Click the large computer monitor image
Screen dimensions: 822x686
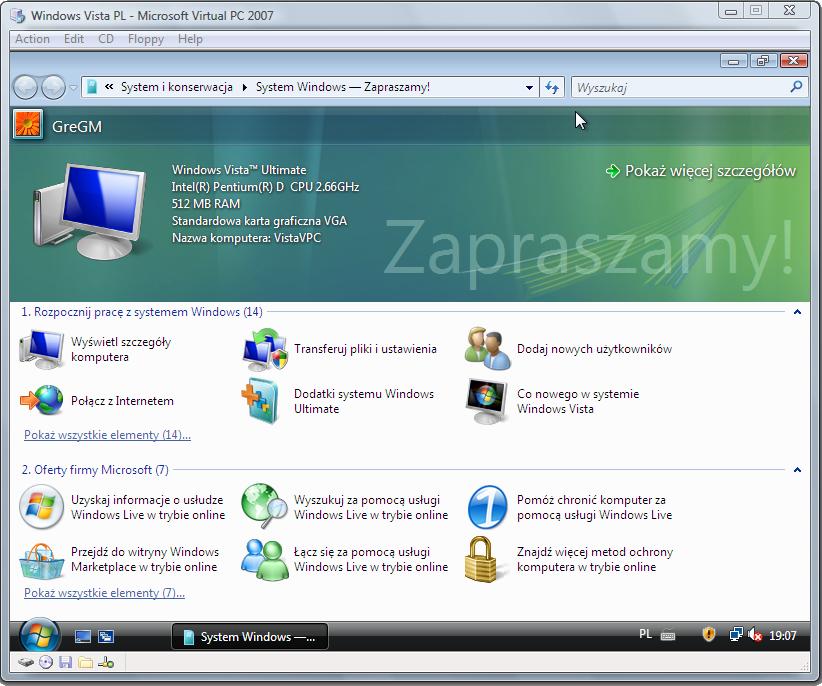(x=88, y=211)
